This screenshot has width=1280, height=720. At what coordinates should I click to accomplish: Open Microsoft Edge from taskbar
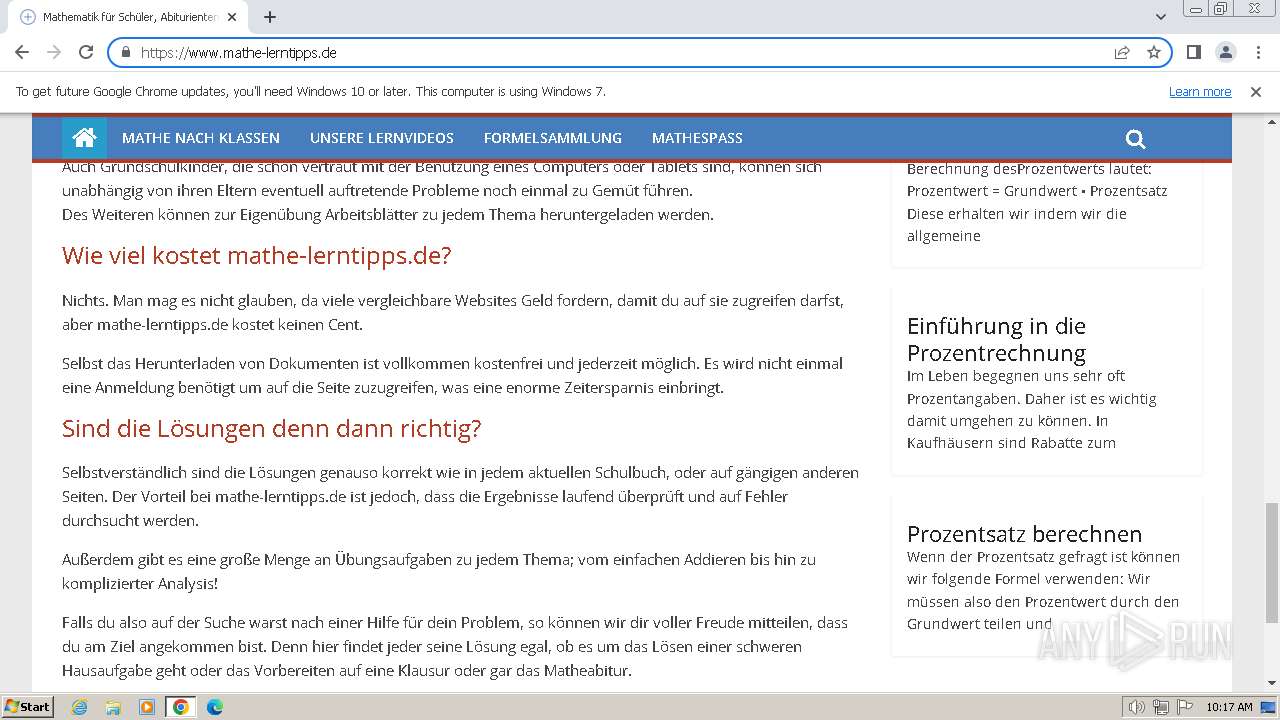(x=215, y=707)
